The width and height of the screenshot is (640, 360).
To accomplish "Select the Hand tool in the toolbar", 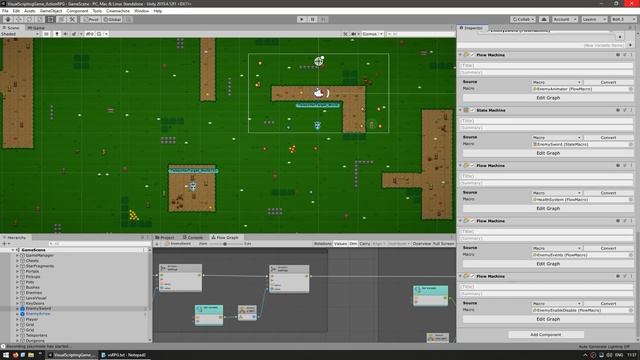I will pos(8,19).
